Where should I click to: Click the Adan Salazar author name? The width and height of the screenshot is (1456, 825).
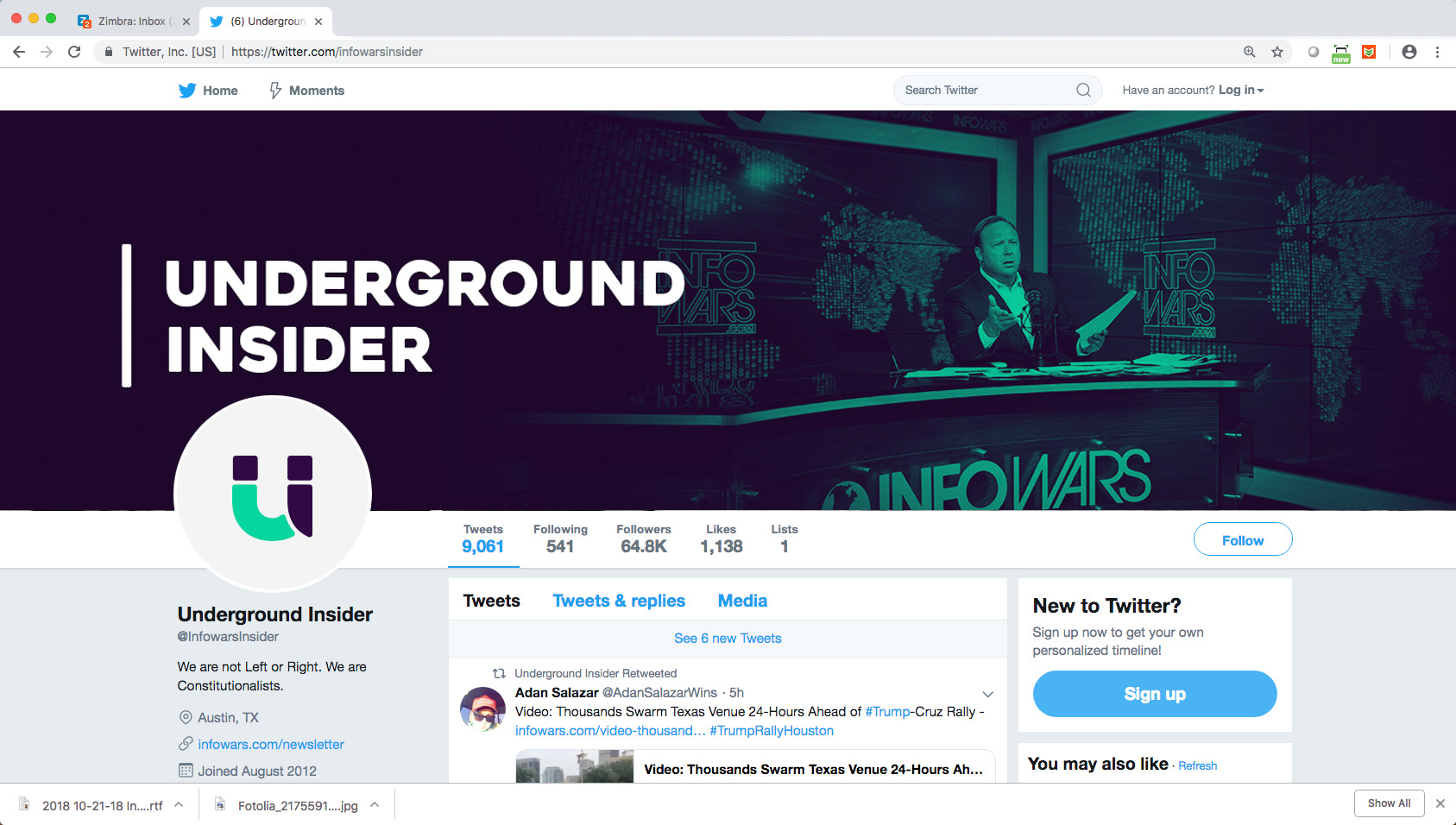pyautogui.click(x=557, y=692)
